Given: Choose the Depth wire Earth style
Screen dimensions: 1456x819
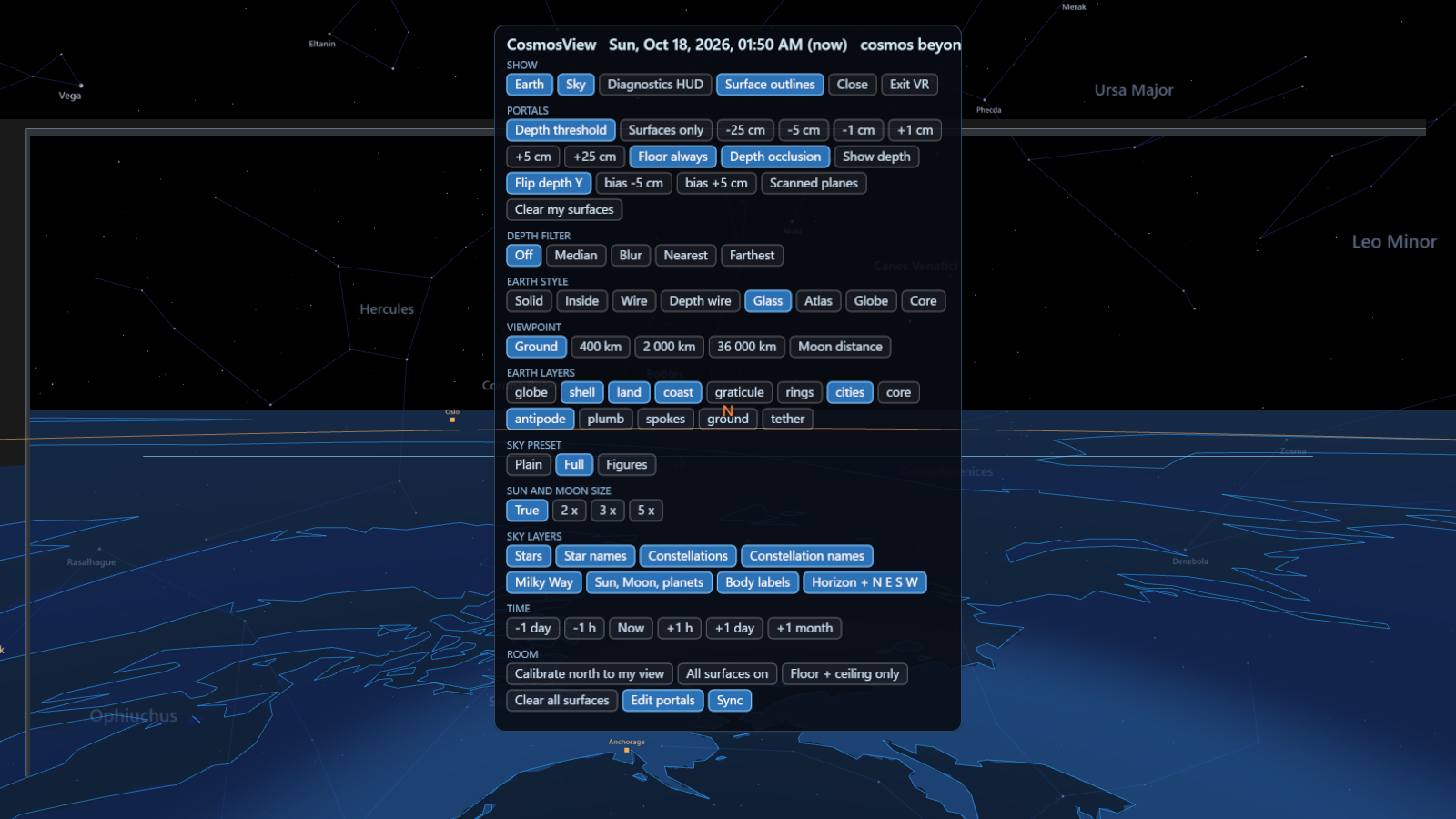Looking at the screenshot, I should [700, 301].
